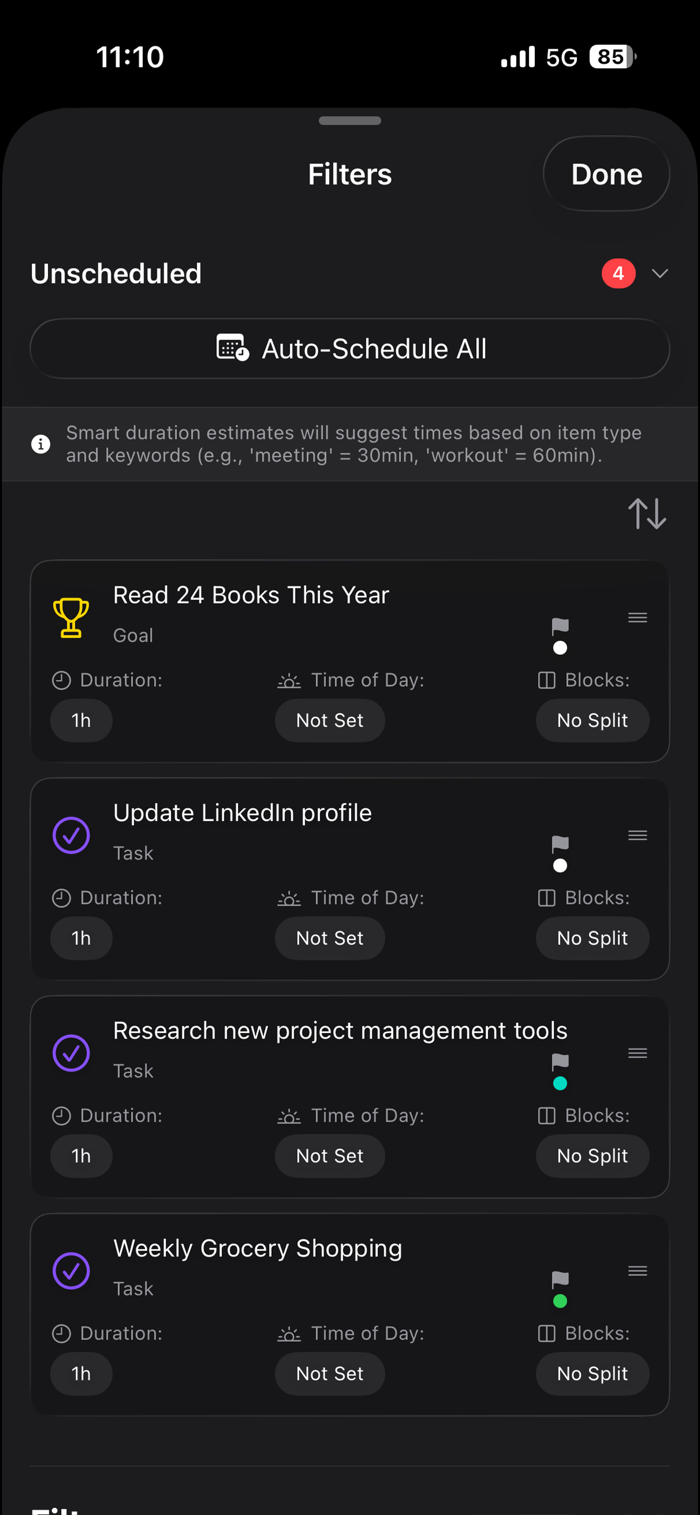Open Blocks 'No Split' for Update LinkedIn profile
The image size is (700, 1515).
[592, 938]
